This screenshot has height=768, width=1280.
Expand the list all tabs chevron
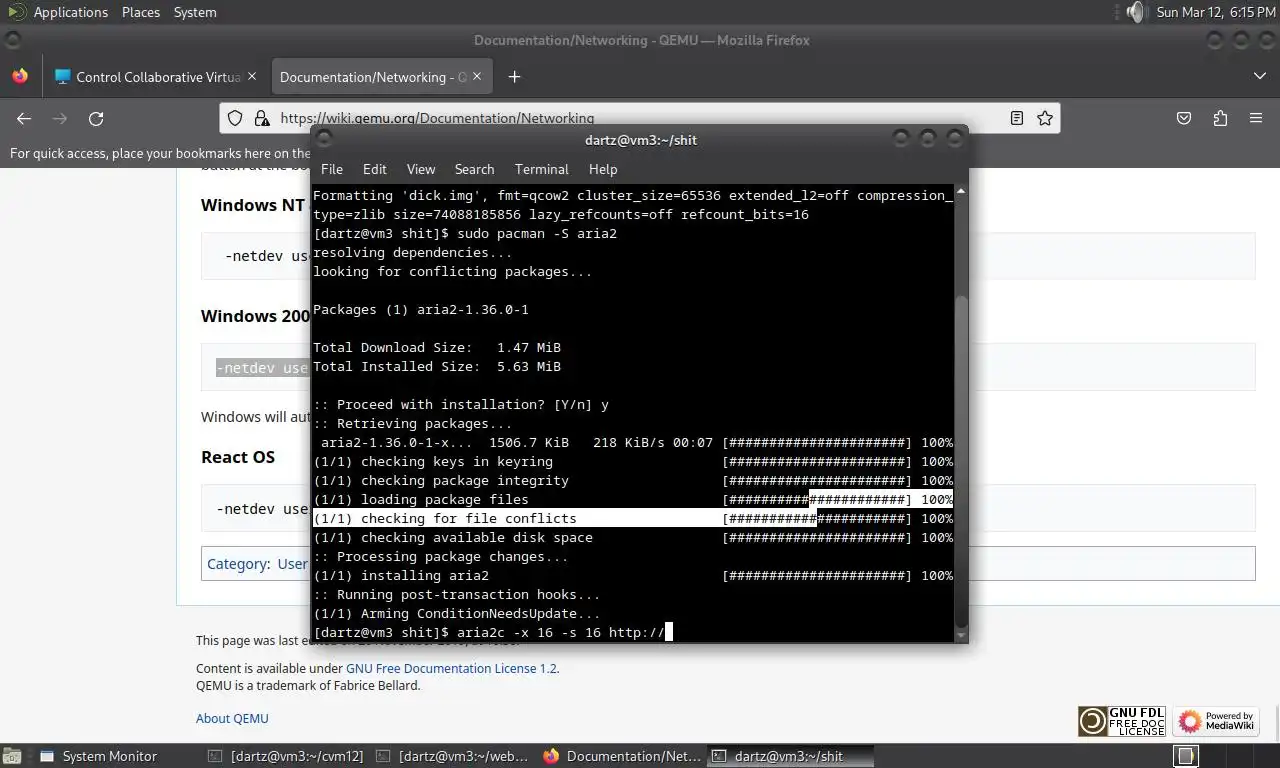[x=1259, y=77]
